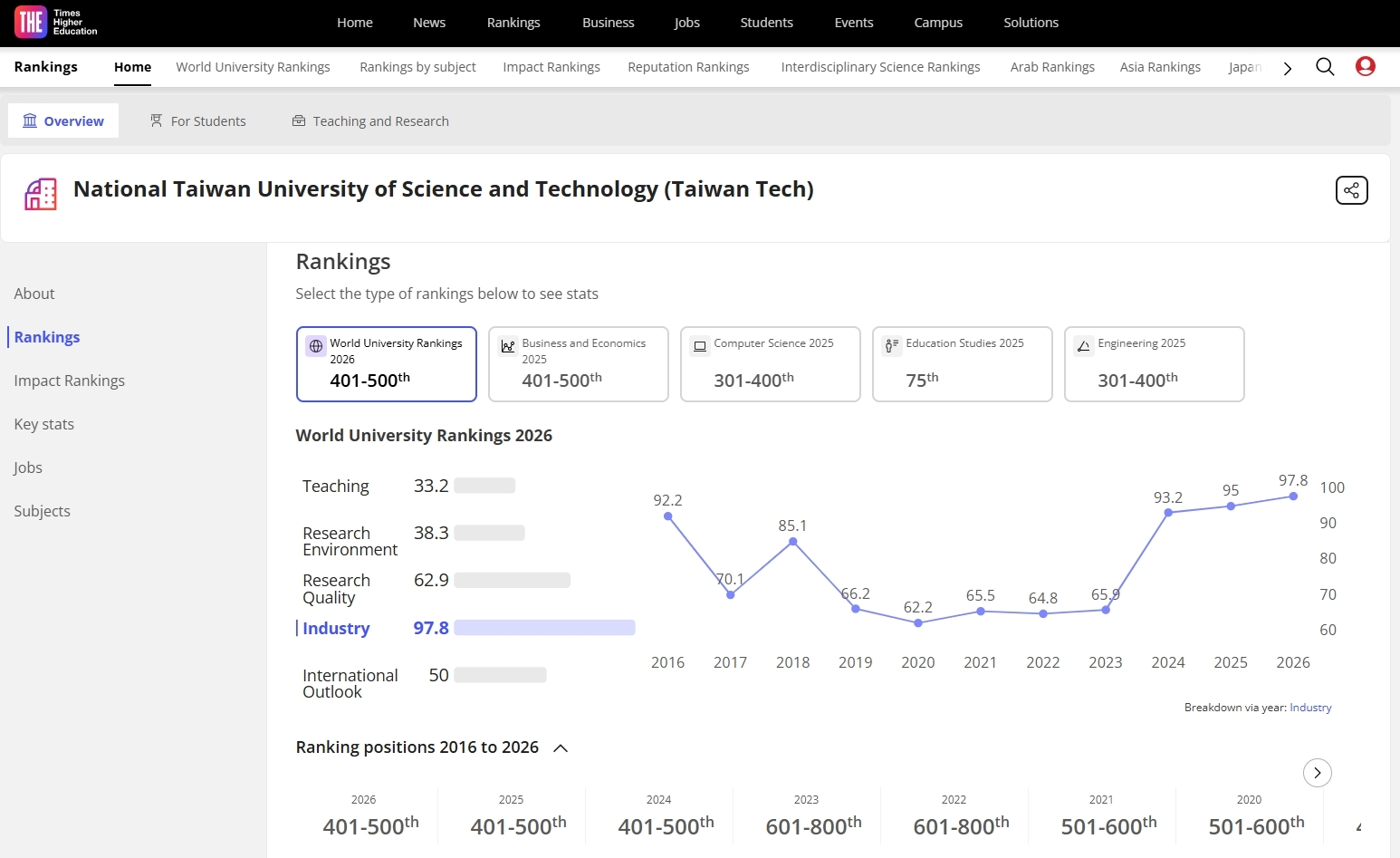Click the pink building icon beside the university name
Viewport: 1400px width, 858px height.
tap(40, 193)
